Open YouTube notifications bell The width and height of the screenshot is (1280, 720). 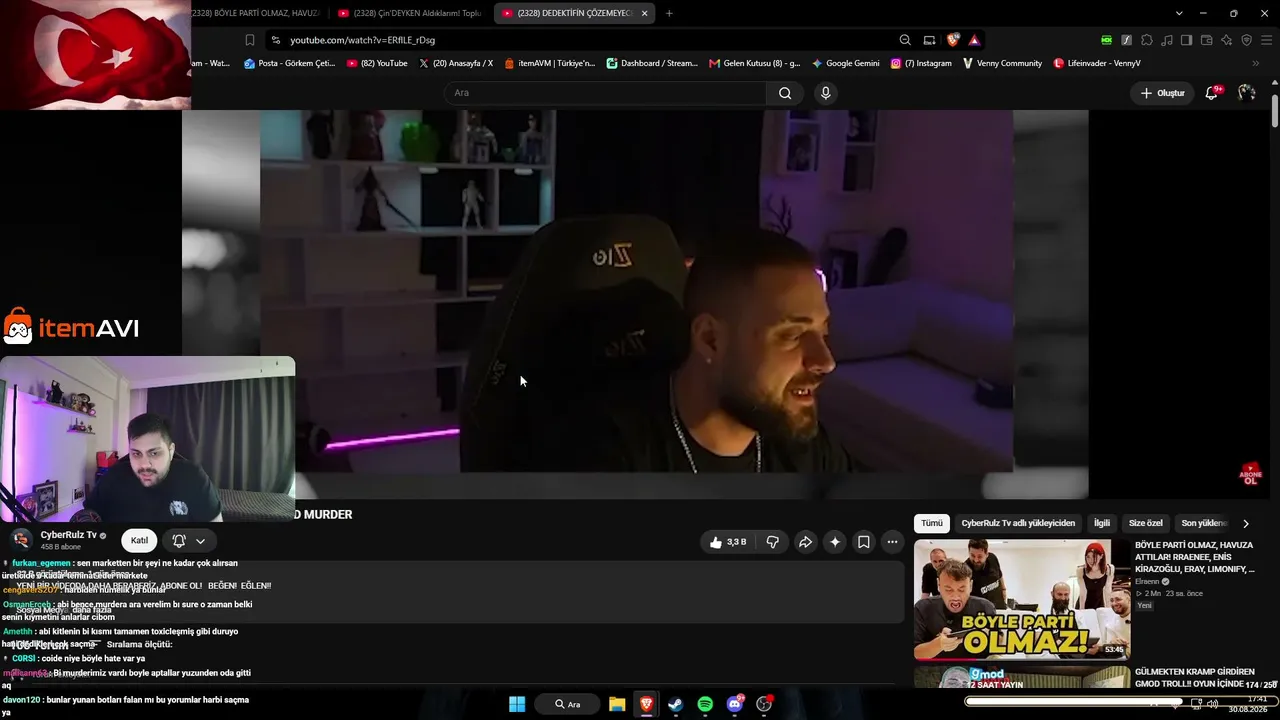click(x=1212, y=93)
